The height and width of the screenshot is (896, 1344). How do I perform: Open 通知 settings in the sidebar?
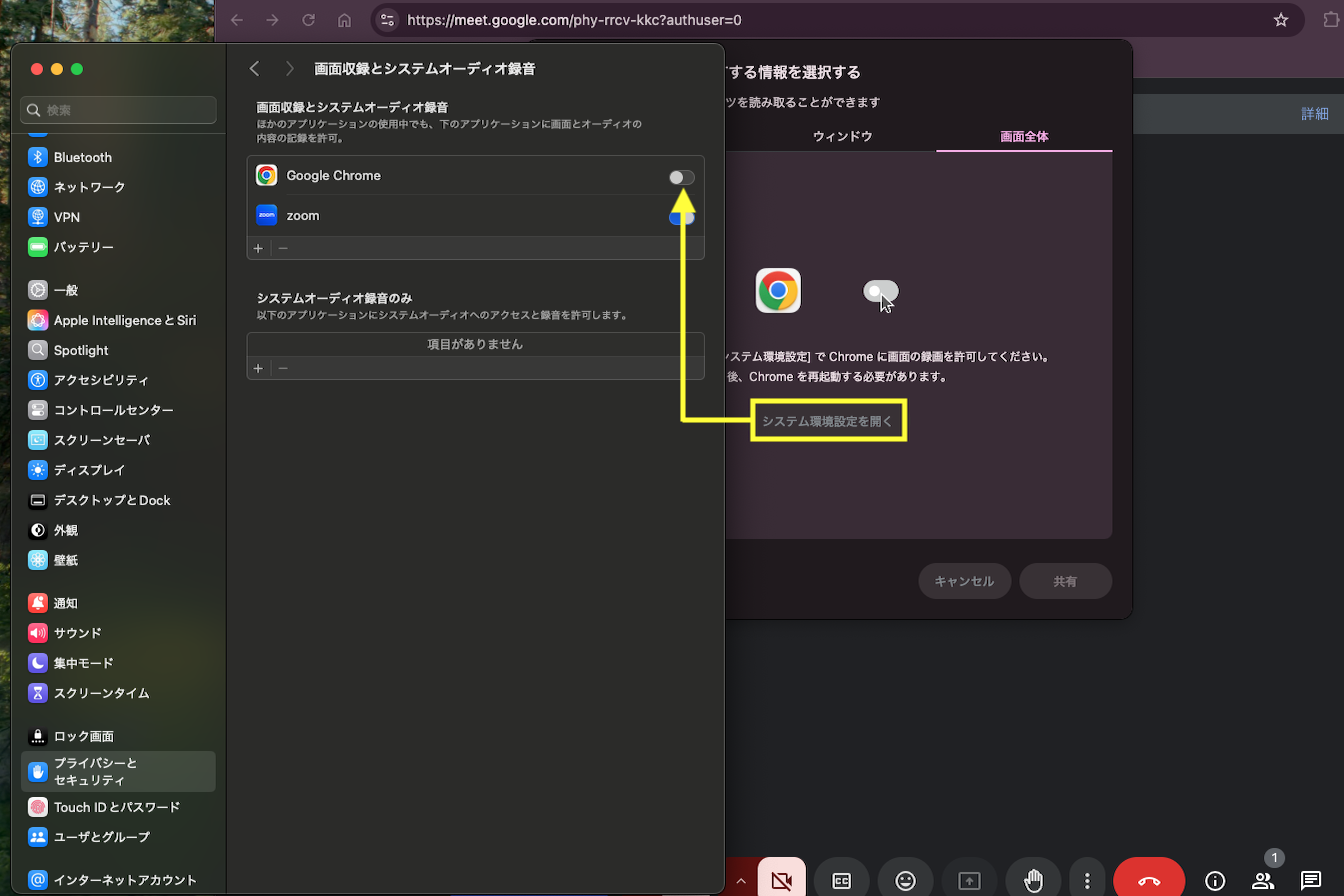(x=118, y=603)
